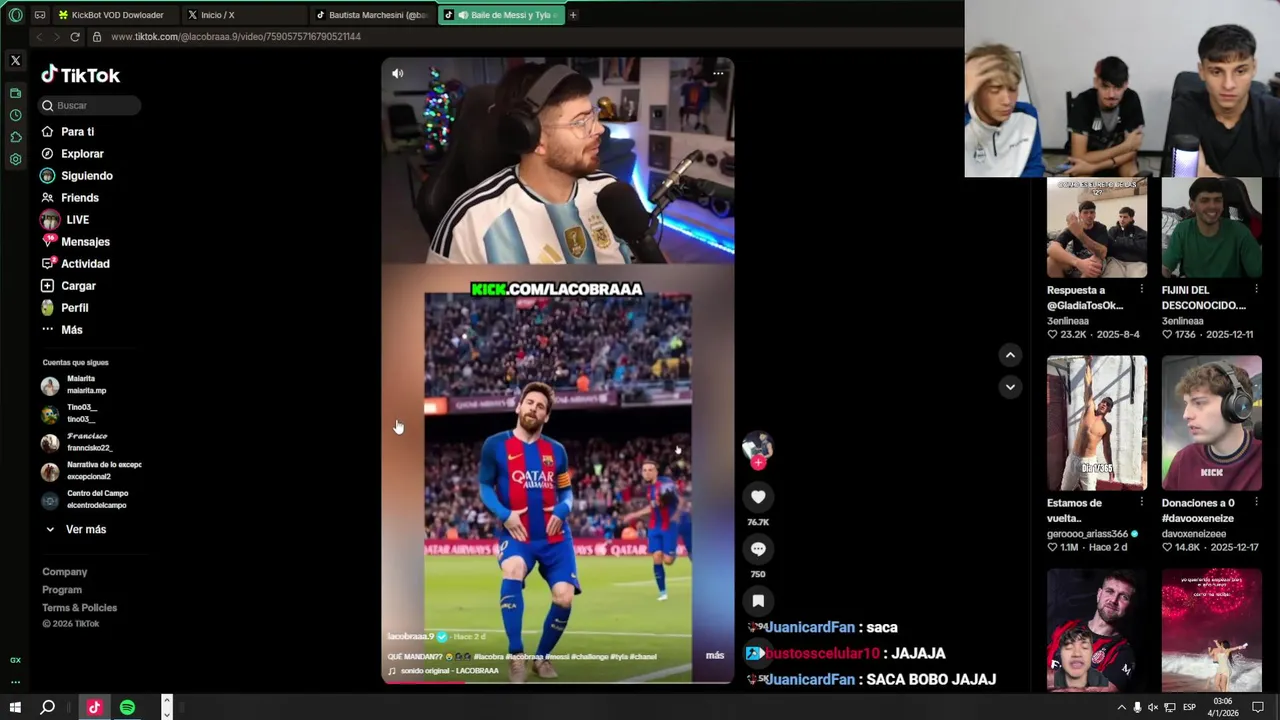Open FIJINI DEL DESCONOCIDO video thumbnail
The height and width of the screenshot is (720, 1280).
tap(1212, 228)
